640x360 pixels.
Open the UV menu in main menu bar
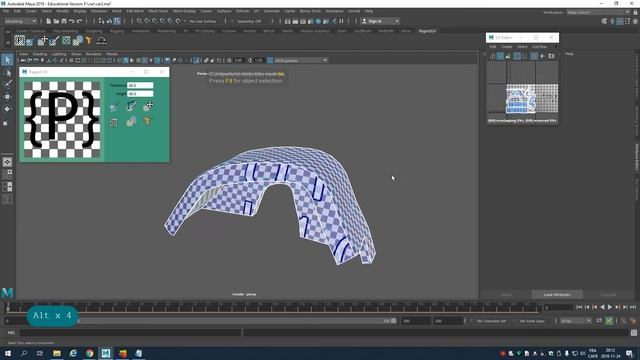[256, 11]
